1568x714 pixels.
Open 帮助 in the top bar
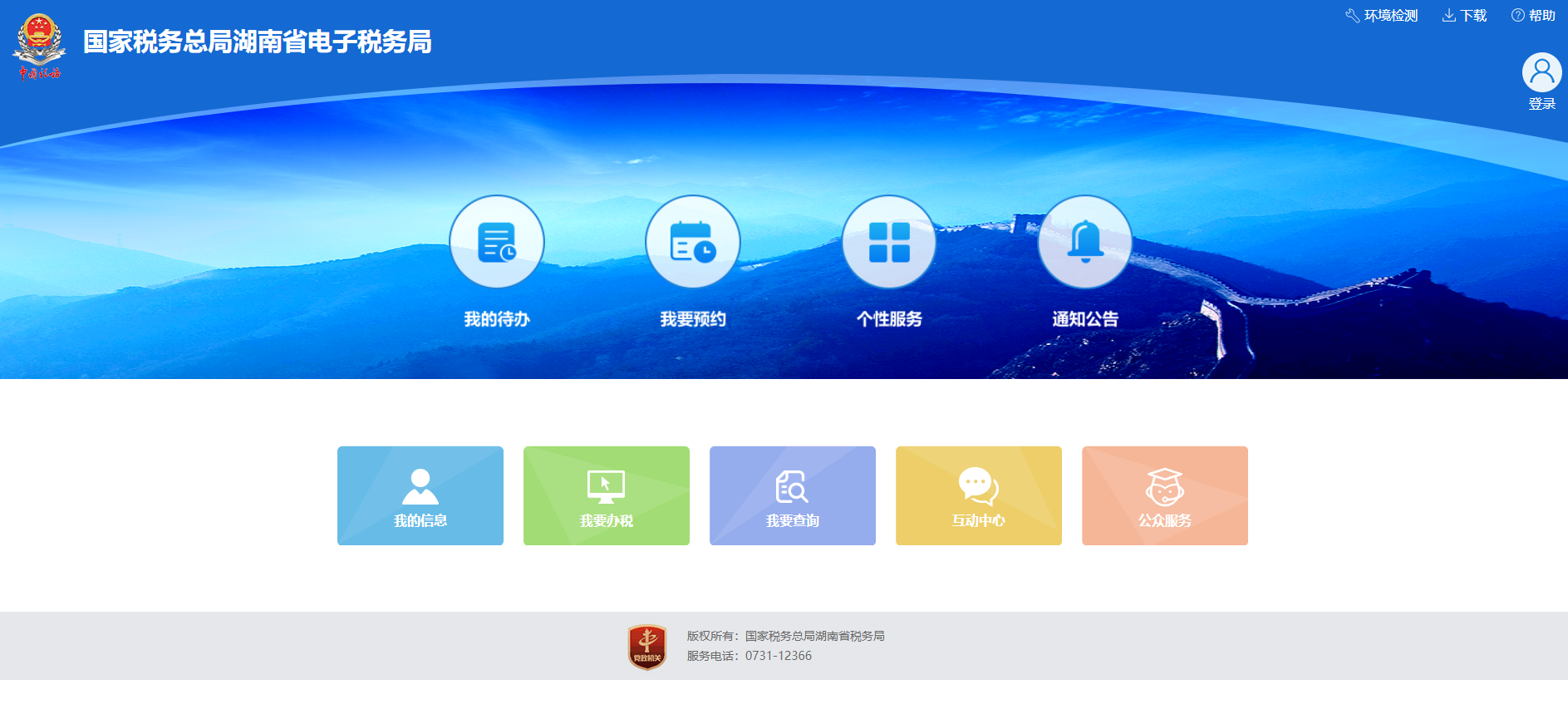(1533, 16)
